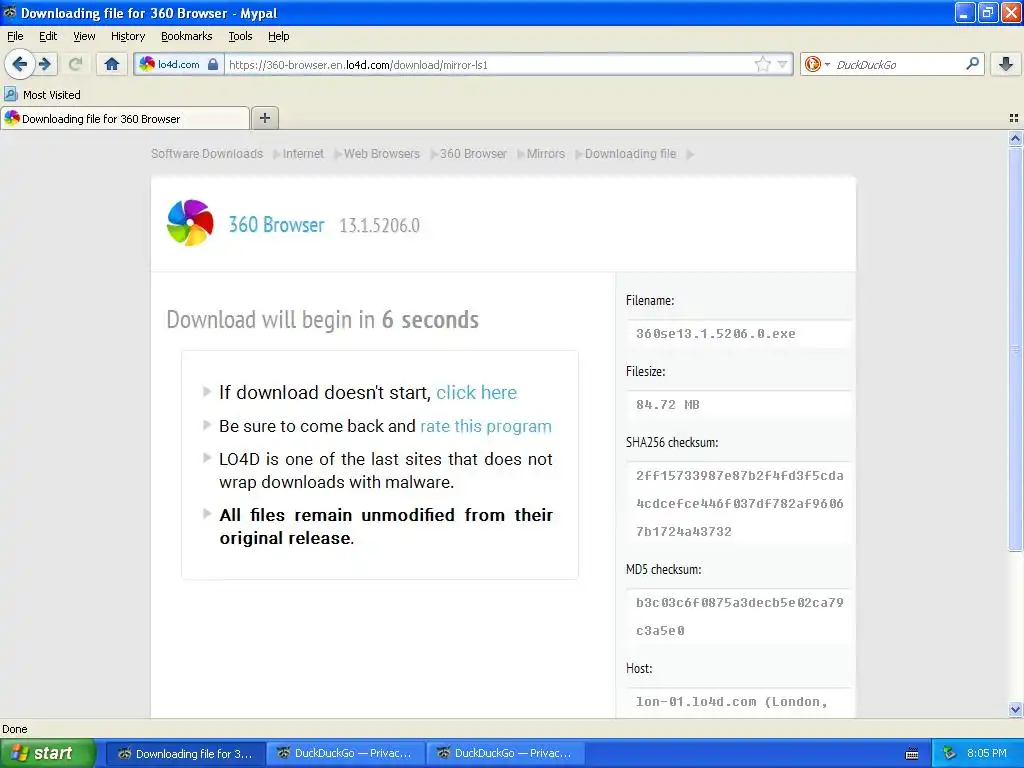
Task: Reload the page with the refresh icon
Action: [75, 64]
